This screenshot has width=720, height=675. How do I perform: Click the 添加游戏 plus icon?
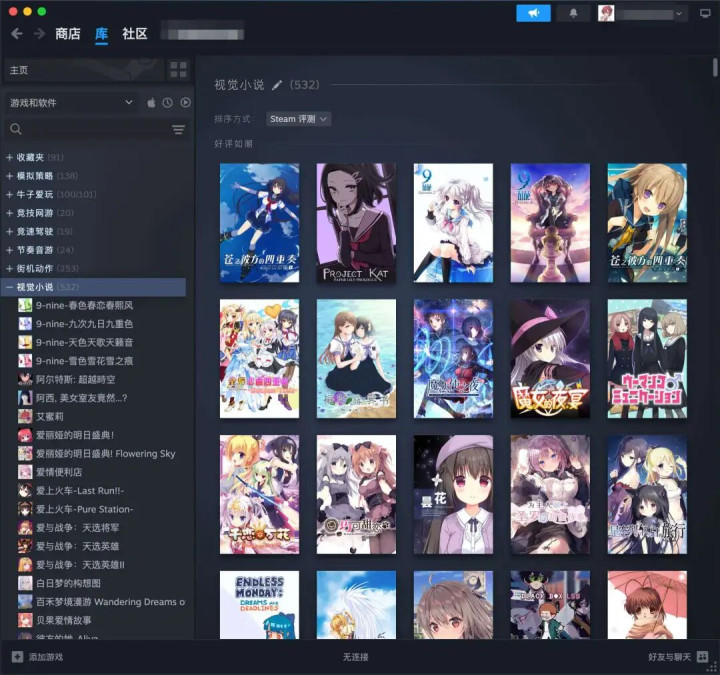pyautogui.click(x=17, y=656)
